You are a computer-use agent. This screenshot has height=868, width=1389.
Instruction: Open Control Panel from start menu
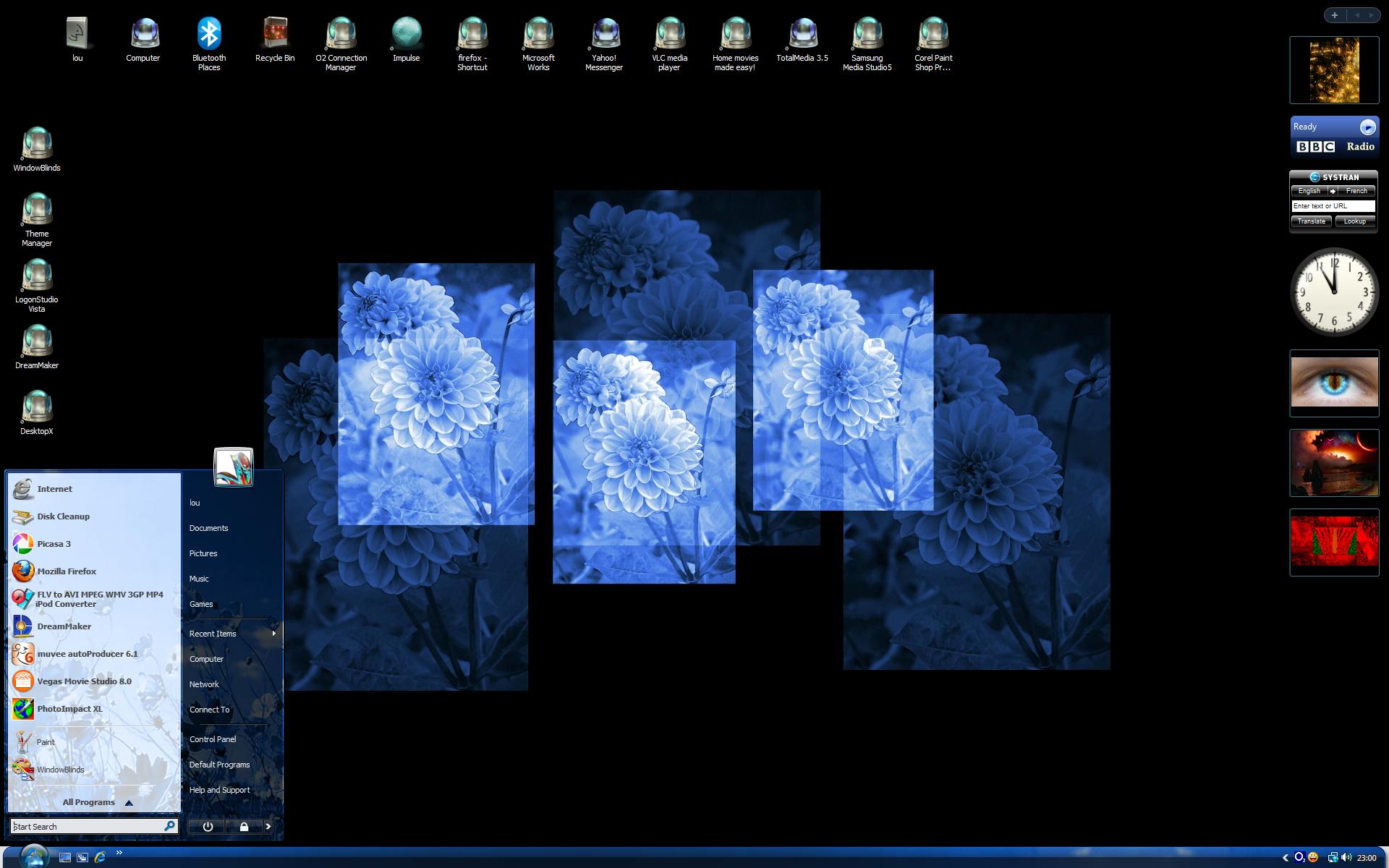click(x=213, y=739)
